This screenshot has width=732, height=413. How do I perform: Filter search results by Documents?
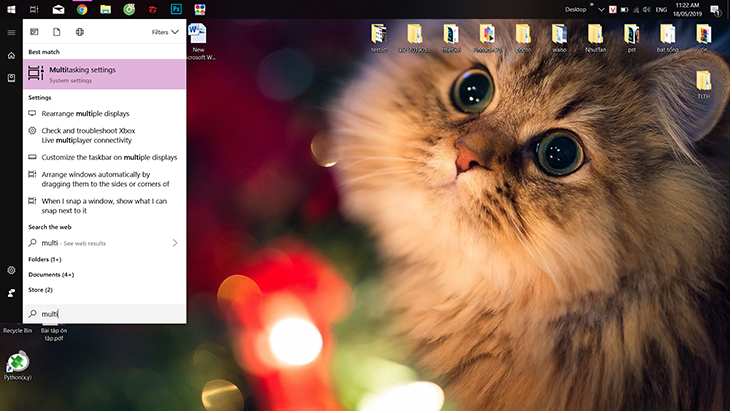point(56,32)
